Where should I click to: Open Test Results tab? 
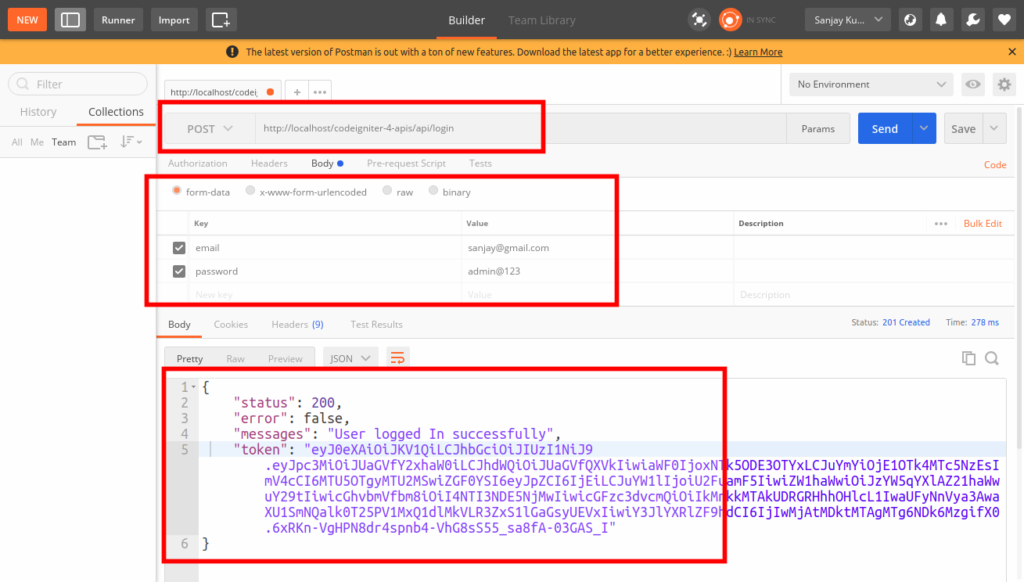tap(376, 324)
